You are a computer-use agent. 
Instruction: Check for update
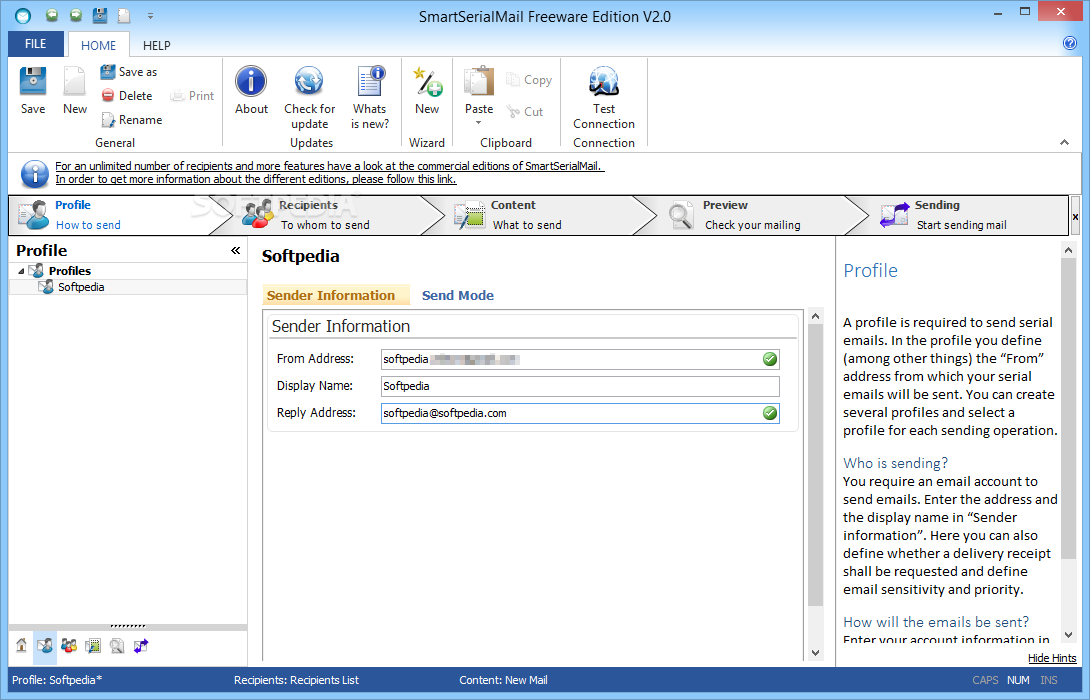click(x=309, y=97)
